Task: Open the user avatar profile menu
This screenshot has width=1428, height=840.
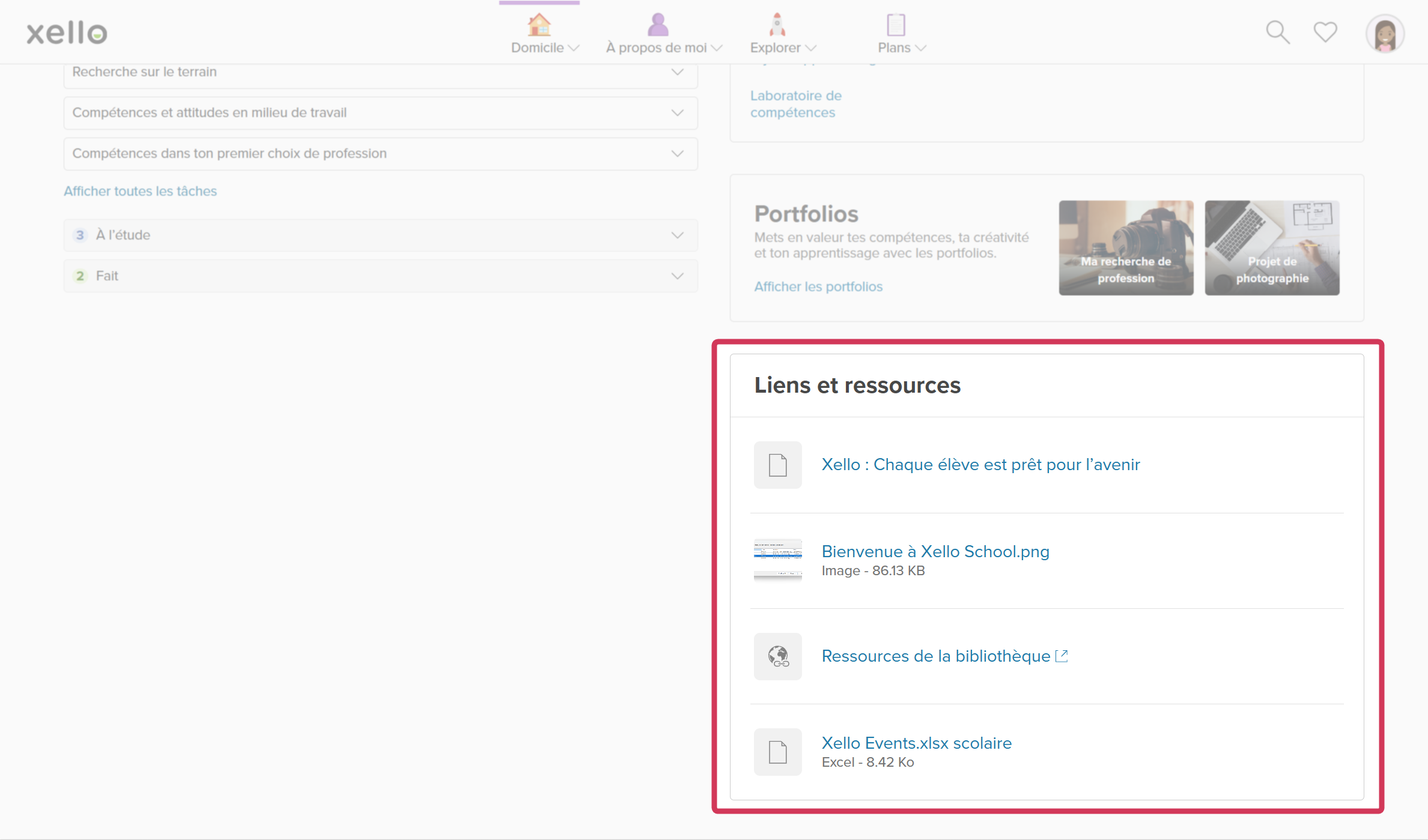Action: (x=1385, y=33)
